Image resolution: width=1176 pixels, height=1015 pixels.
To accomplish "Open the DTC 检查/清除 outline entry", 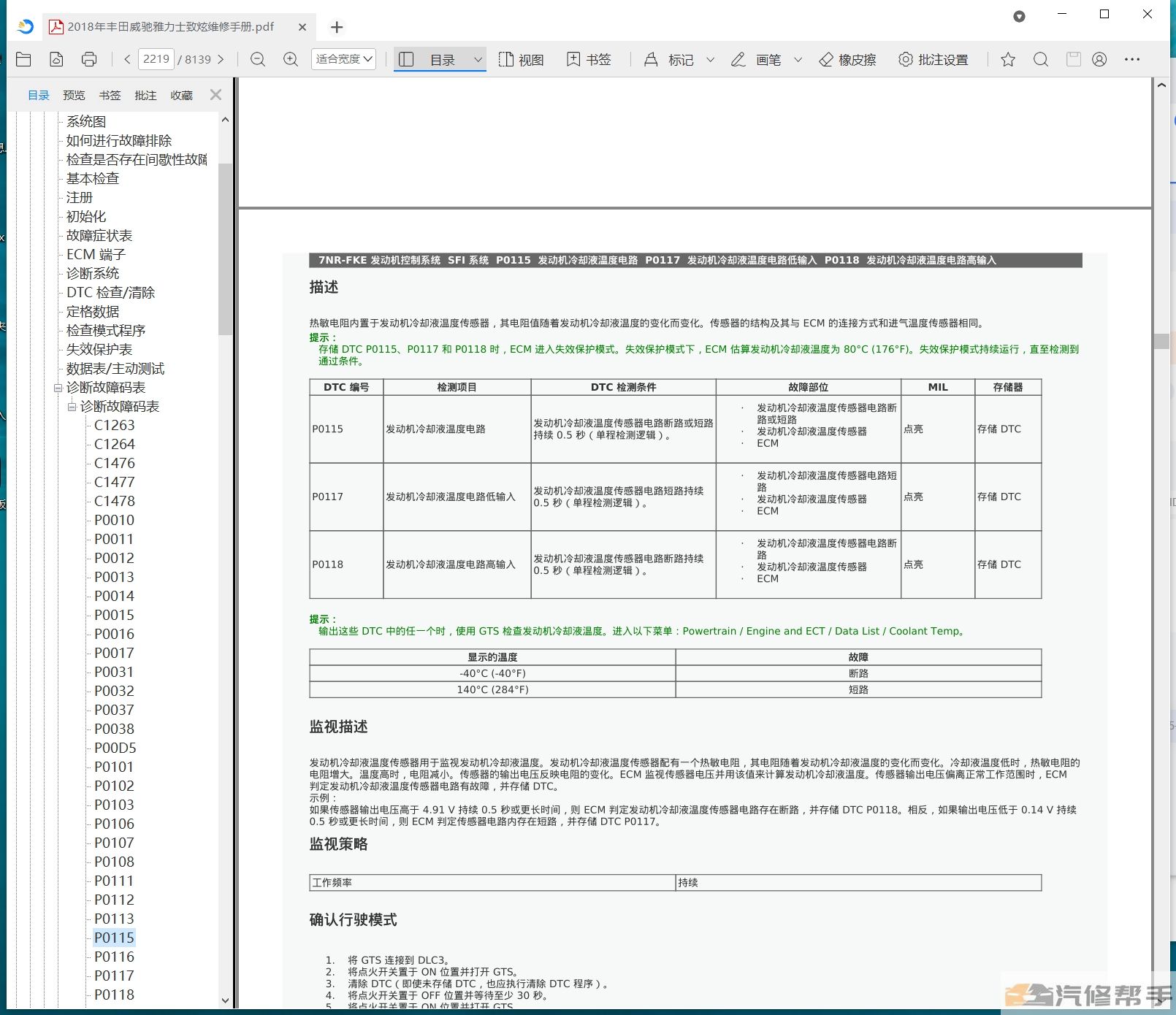I will 110,292.
